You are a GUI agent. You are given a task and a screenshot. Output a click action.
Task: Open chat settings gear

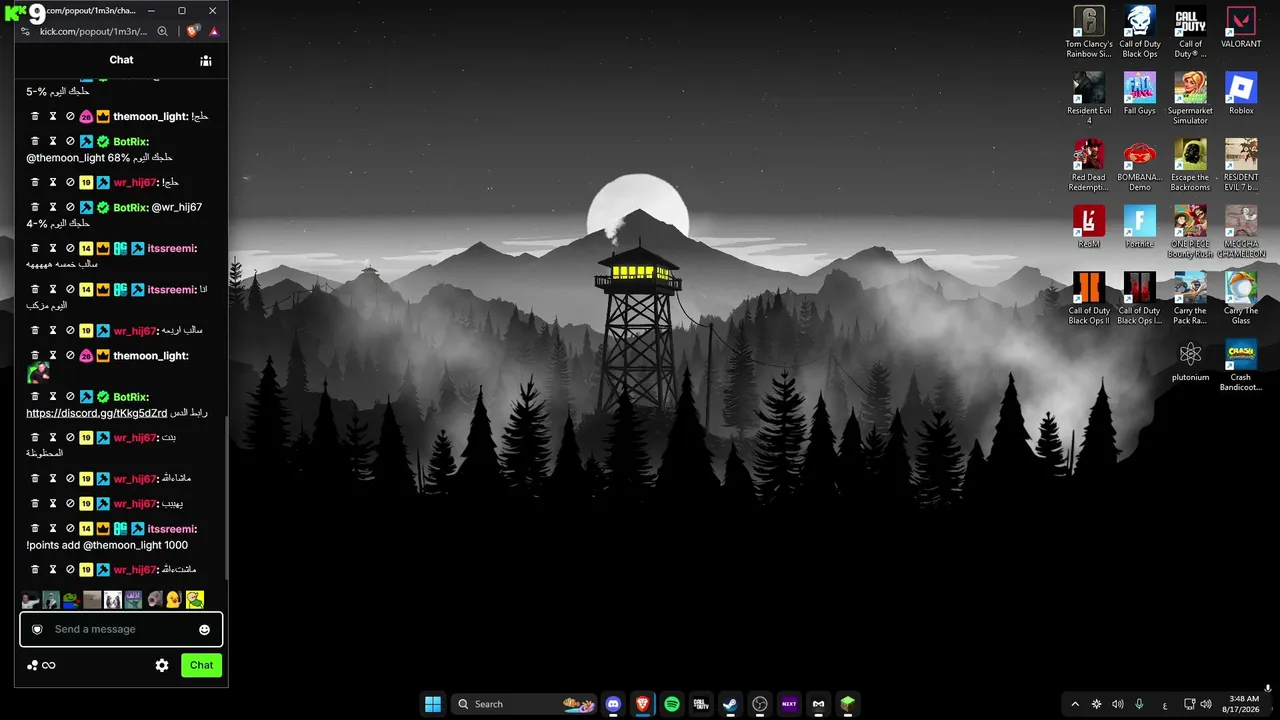(x=162, y=666)
